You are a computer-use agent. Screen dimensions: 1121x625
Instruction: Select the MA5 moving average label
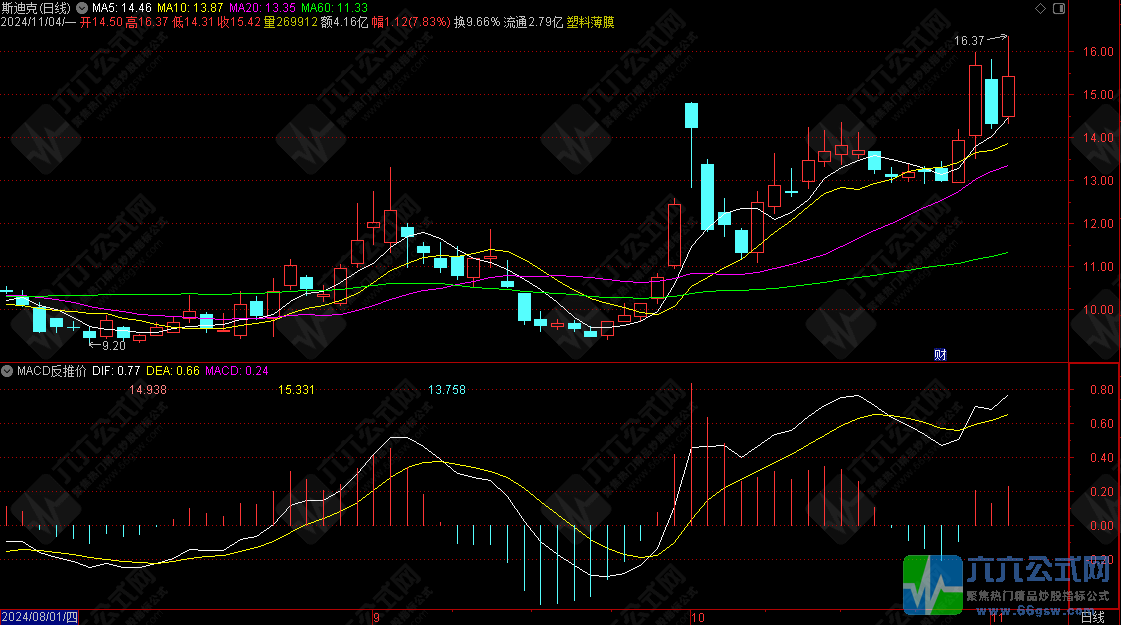124,8
